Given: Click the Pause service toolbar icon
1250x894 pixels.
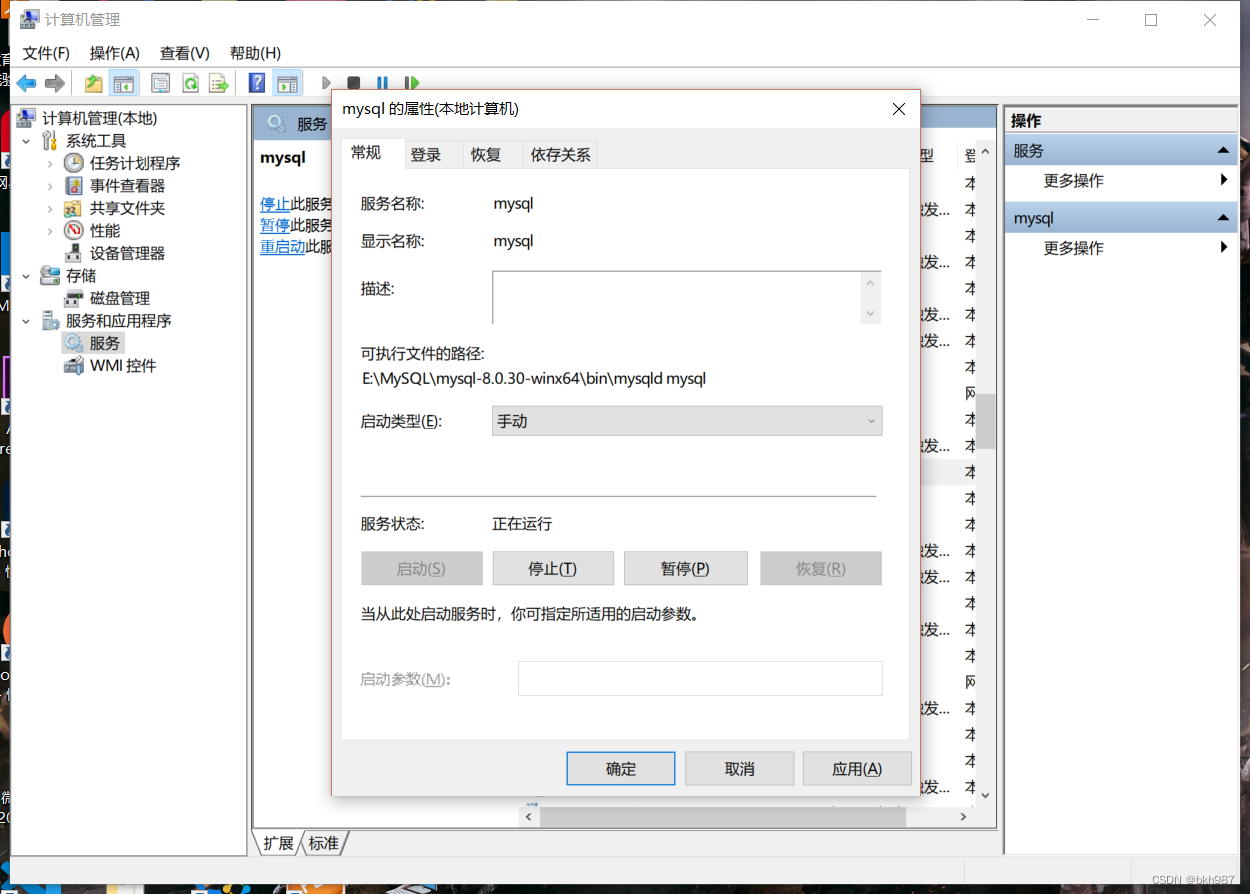Looking at the screenshot, I should point(382,83).
